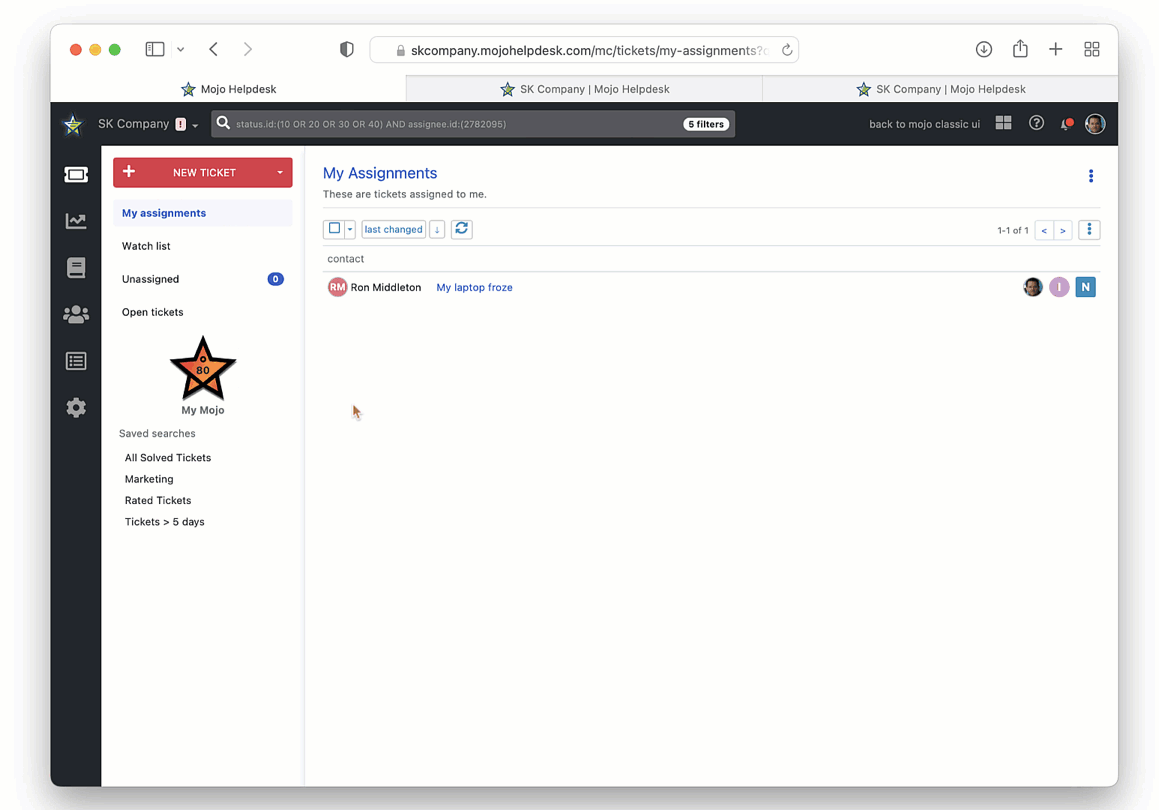
Task: Click the refresh ticket list icon
Action: click(461, 229)
